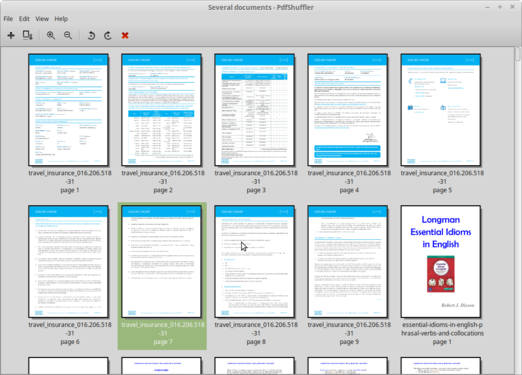
Task: Select Longman Essential Idioms cover page
Action: pyautogui.click(x=441, y=261)
